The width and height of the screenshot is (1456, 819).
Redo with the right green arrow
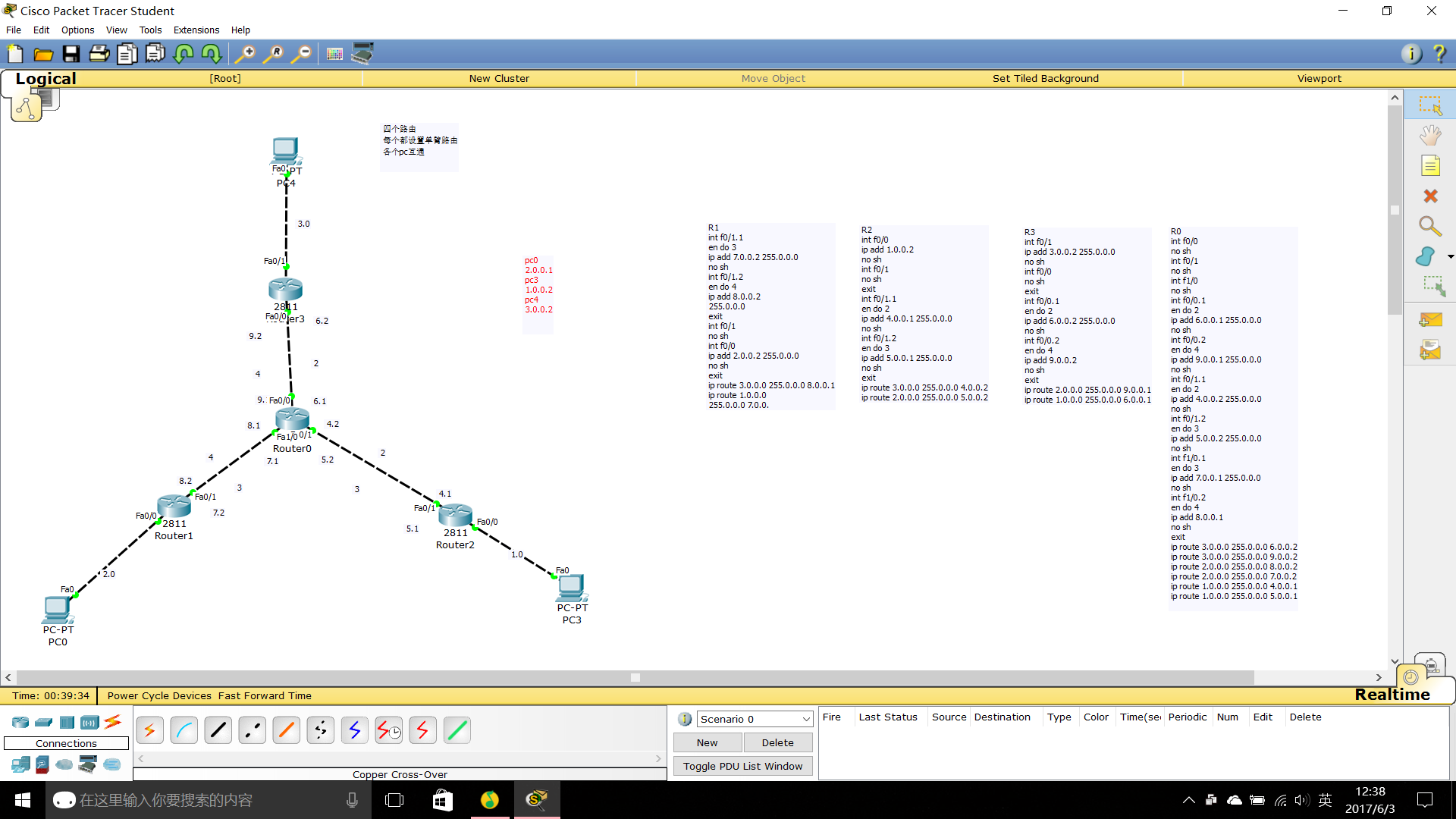pyautogui.click(x=212, y=54)
